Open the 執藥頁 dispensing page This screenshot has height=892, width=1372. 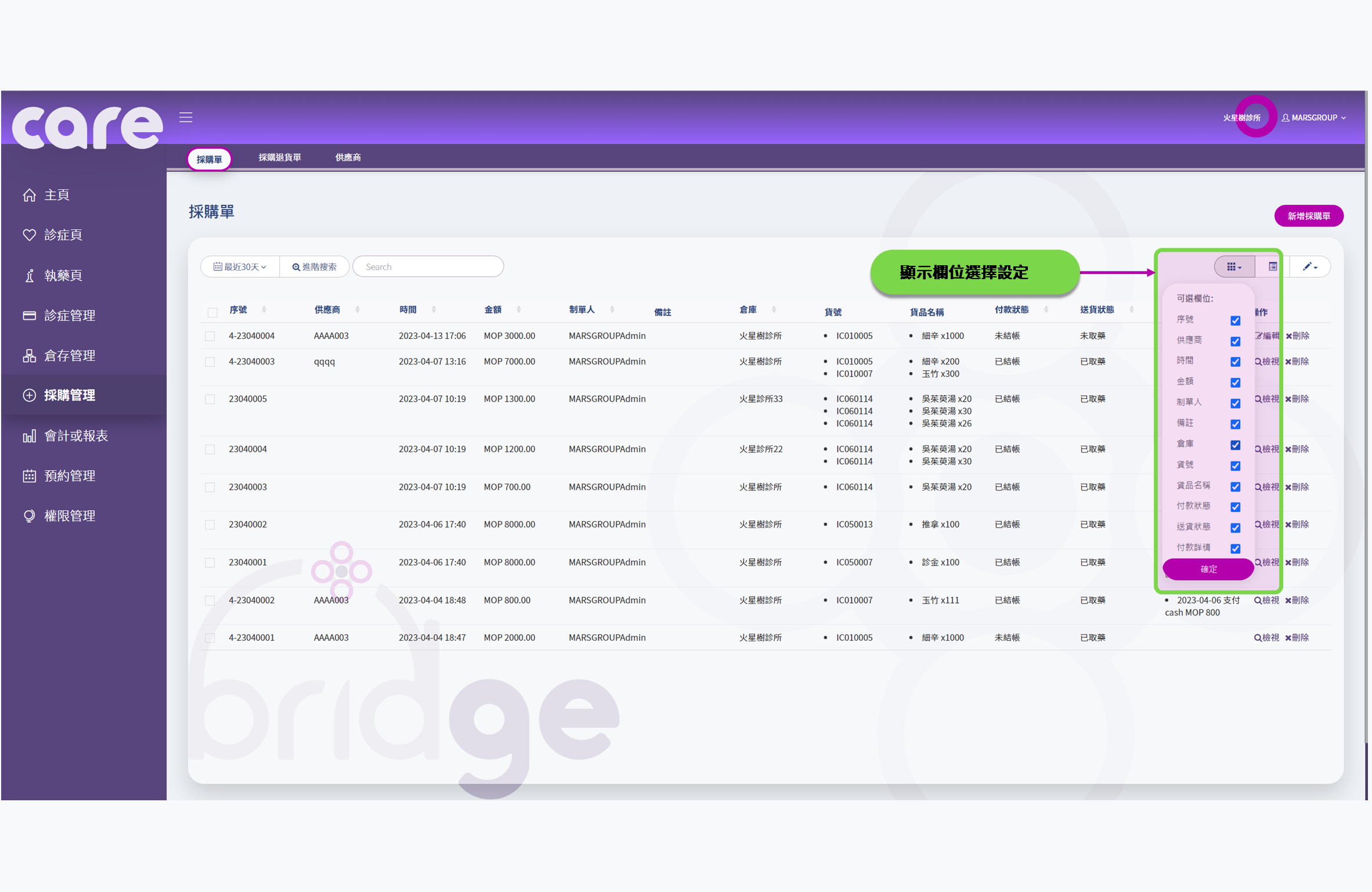point(63,275)
